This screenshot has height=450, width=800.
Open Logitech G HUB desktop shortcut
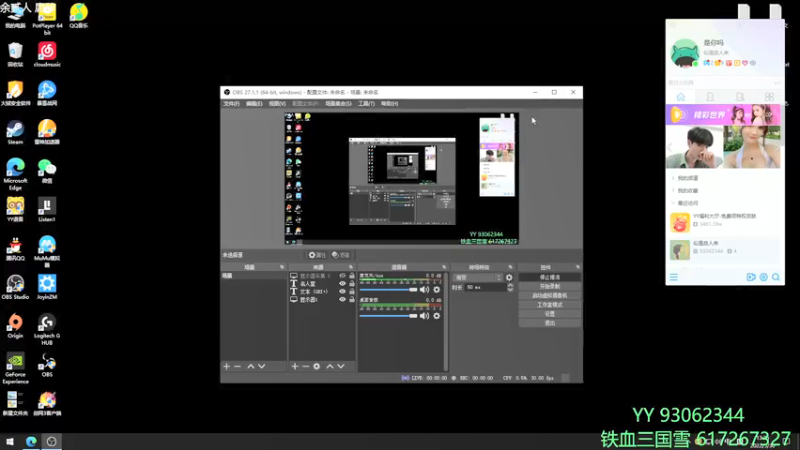47,330
